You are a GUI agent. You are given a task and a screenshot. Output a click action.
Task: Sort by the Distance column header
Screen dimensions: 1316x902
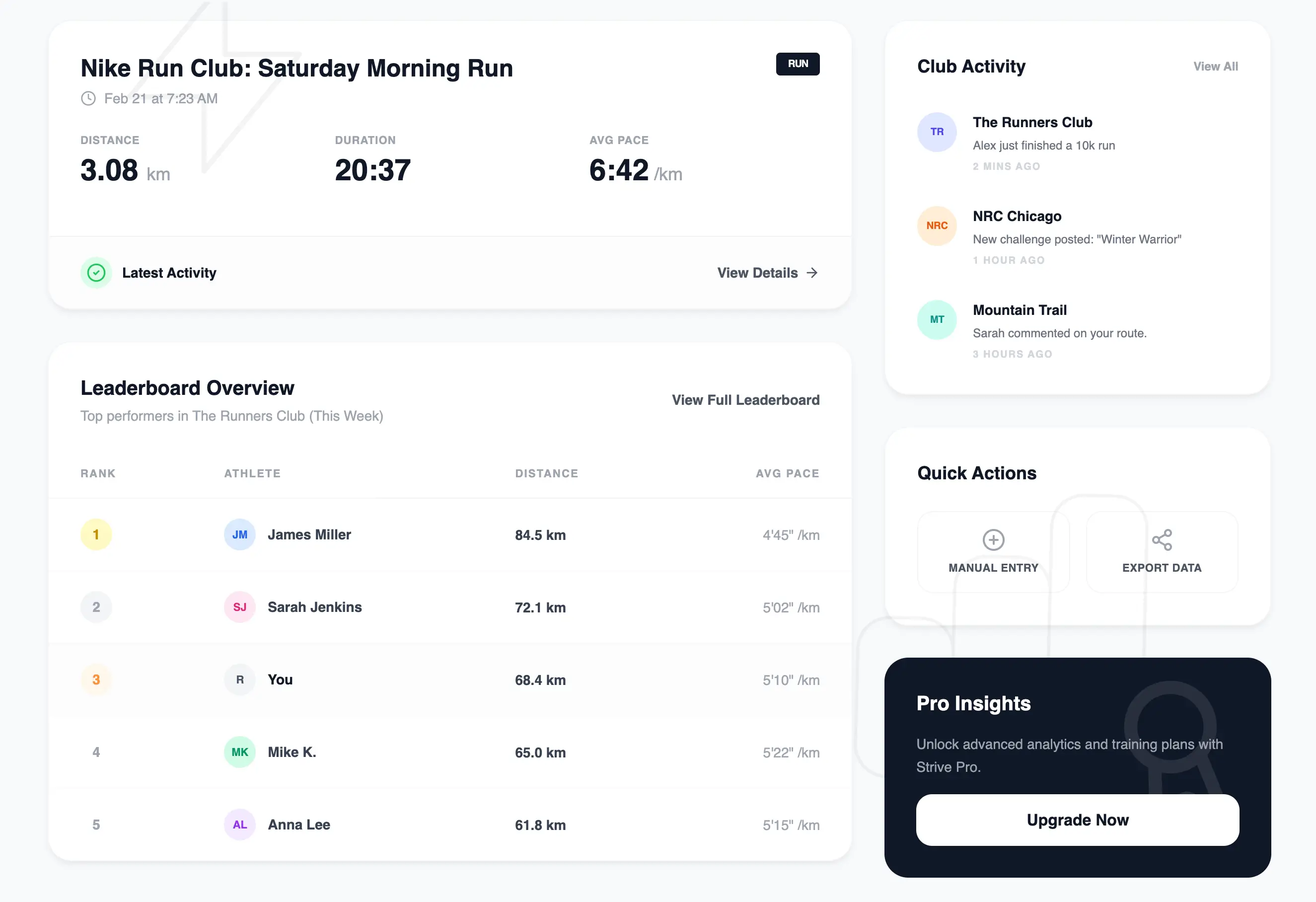coord(546,473)
